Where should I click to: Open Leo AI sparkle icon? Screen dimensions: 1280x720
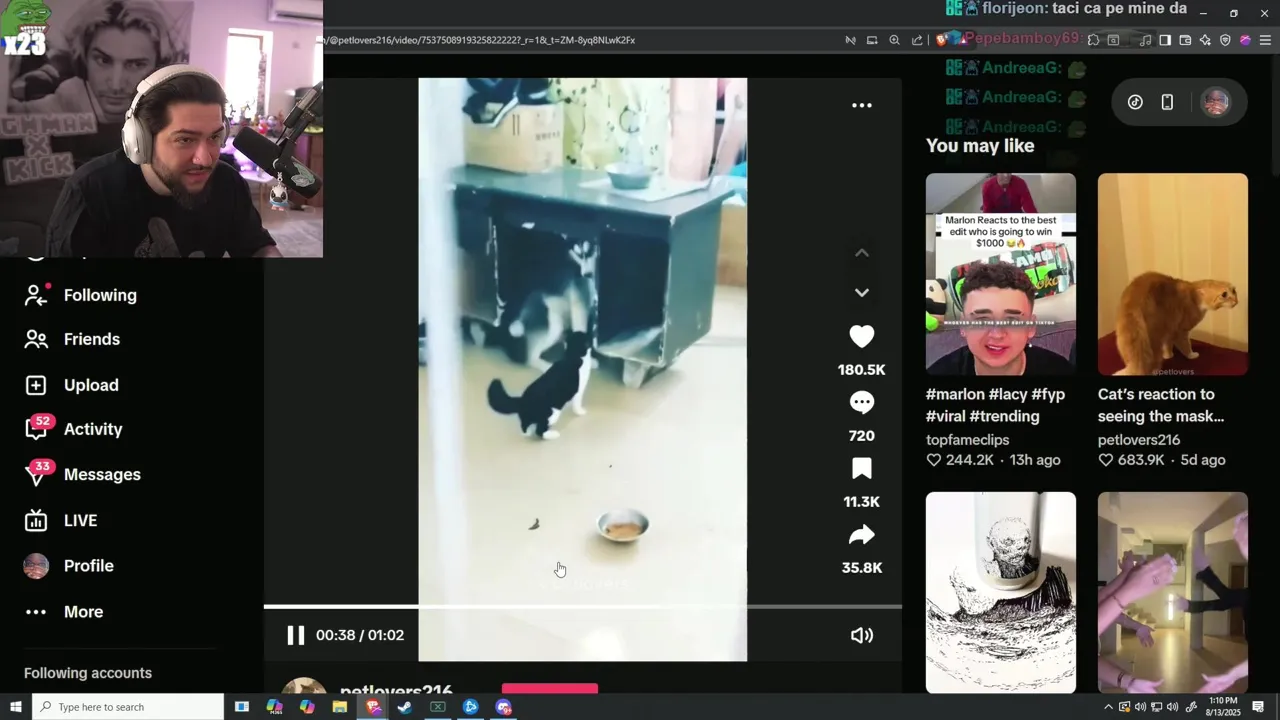pyautogui.click(x=1205, y=40)
